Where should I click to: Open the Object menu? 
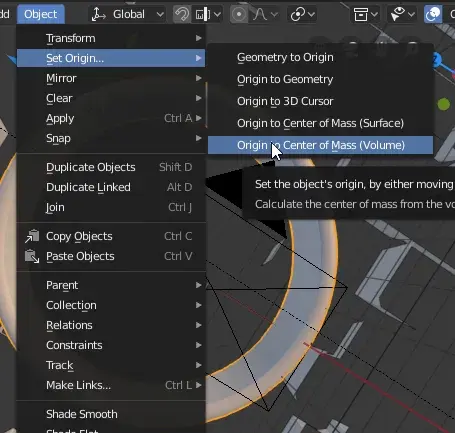[40, 14]
